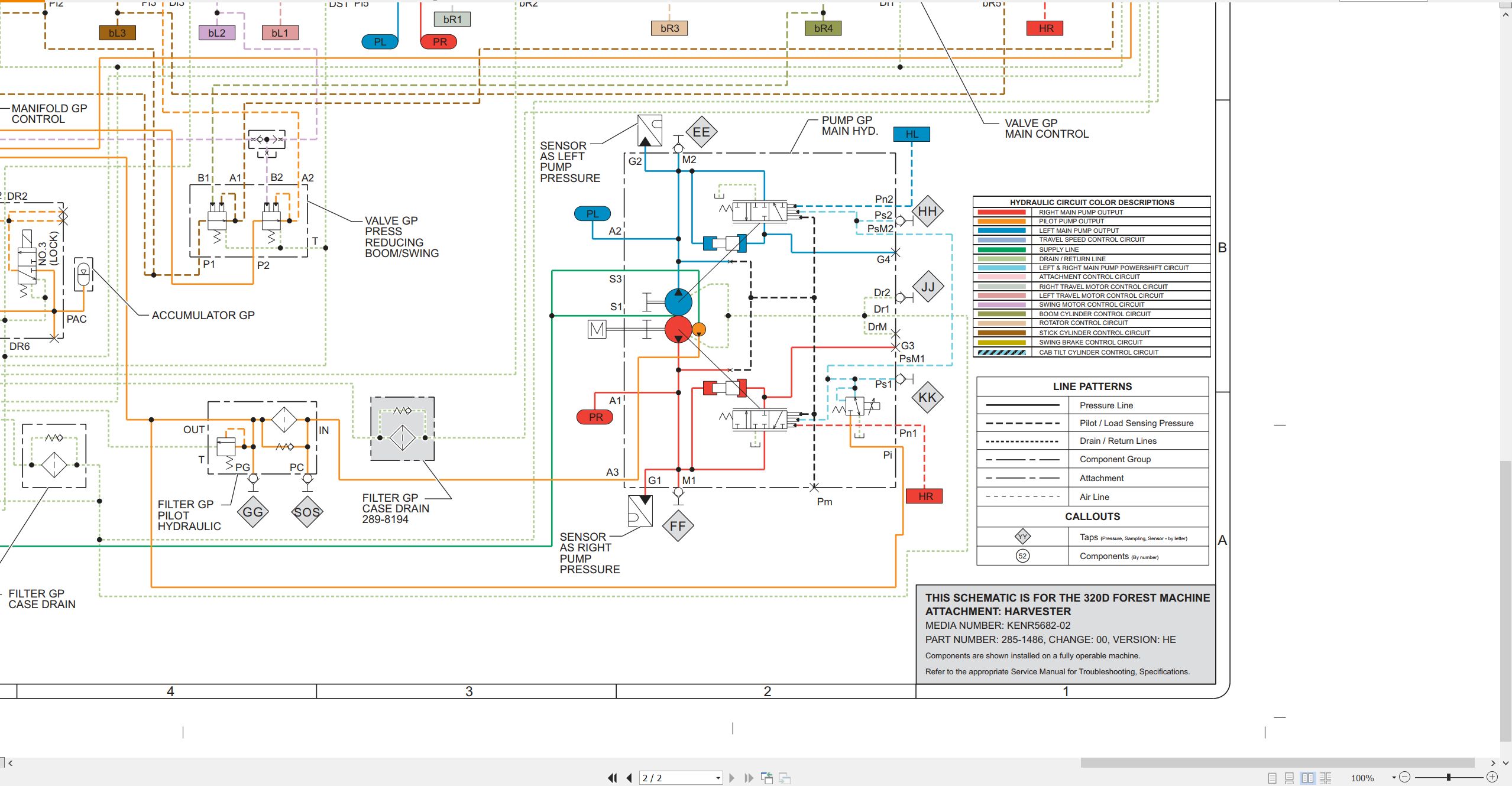Click the SENSOR AS RIGHT PUMP PRESSURE label
This screenshot has height=786, width=1512.
pos(590,553)
